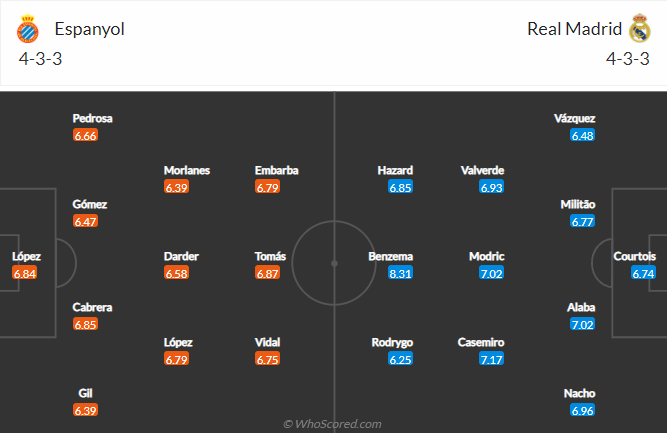The width and height of the screenshot is (667, 433).
Task: Open the Espanyol team name link
Action: (x=89, y=29)
